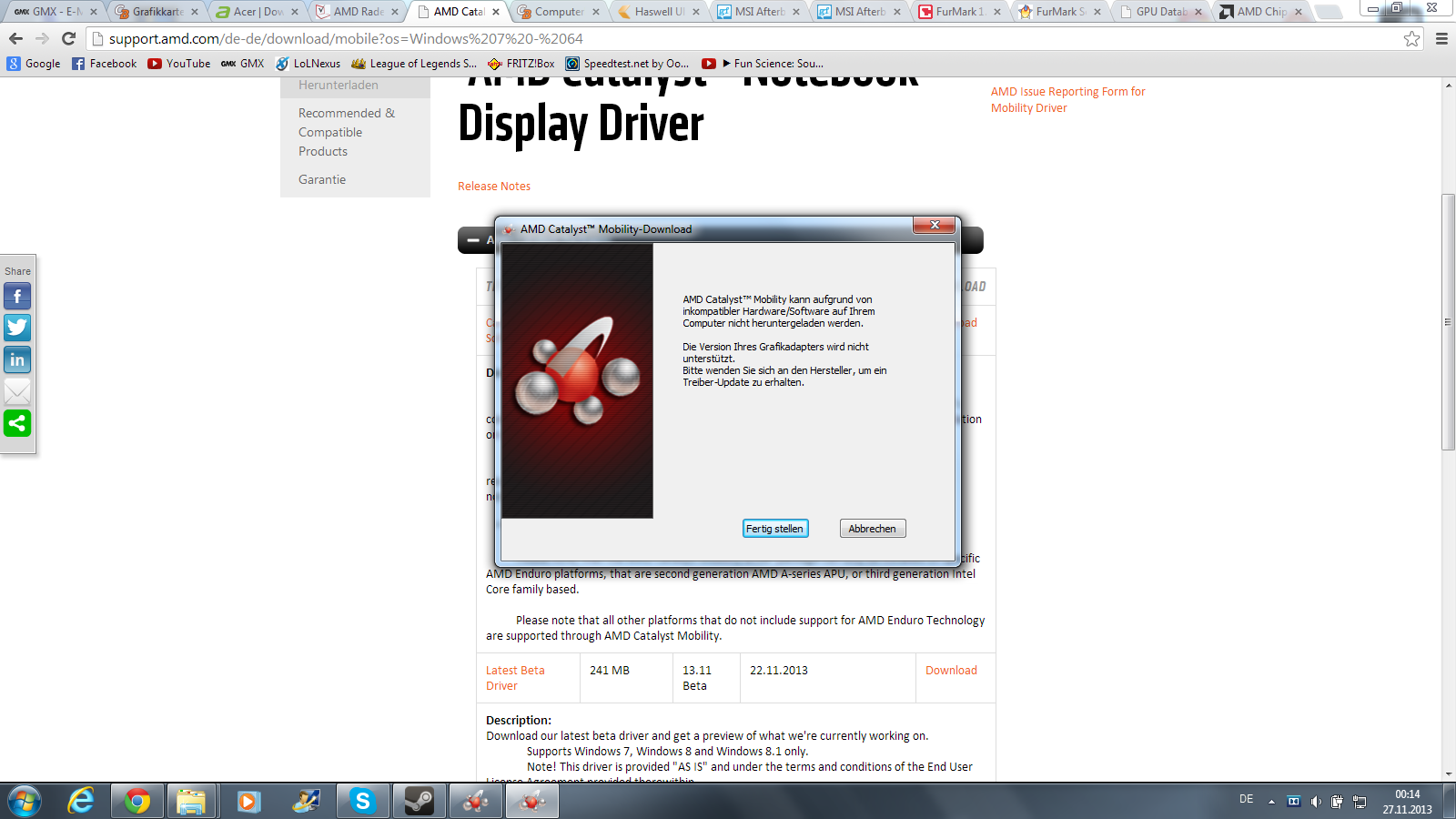
Task: Switch to the GPU Database tab
Action: (1161, 12)
